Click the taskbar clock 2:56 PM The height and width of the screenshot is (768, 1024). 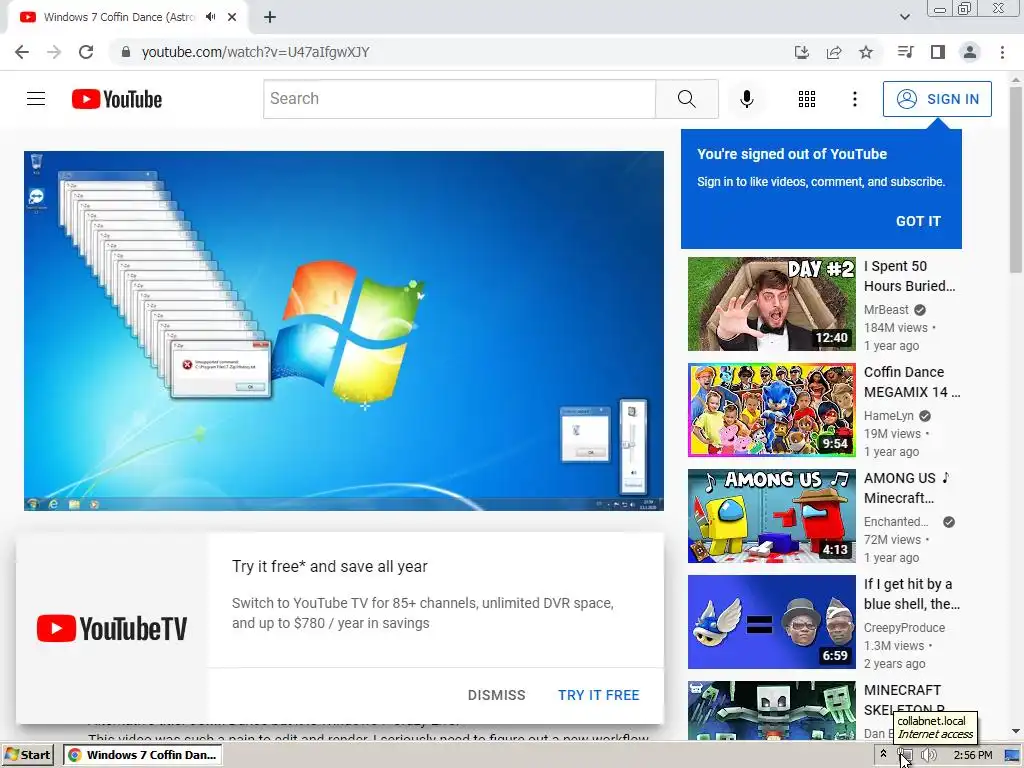[972, 755]
